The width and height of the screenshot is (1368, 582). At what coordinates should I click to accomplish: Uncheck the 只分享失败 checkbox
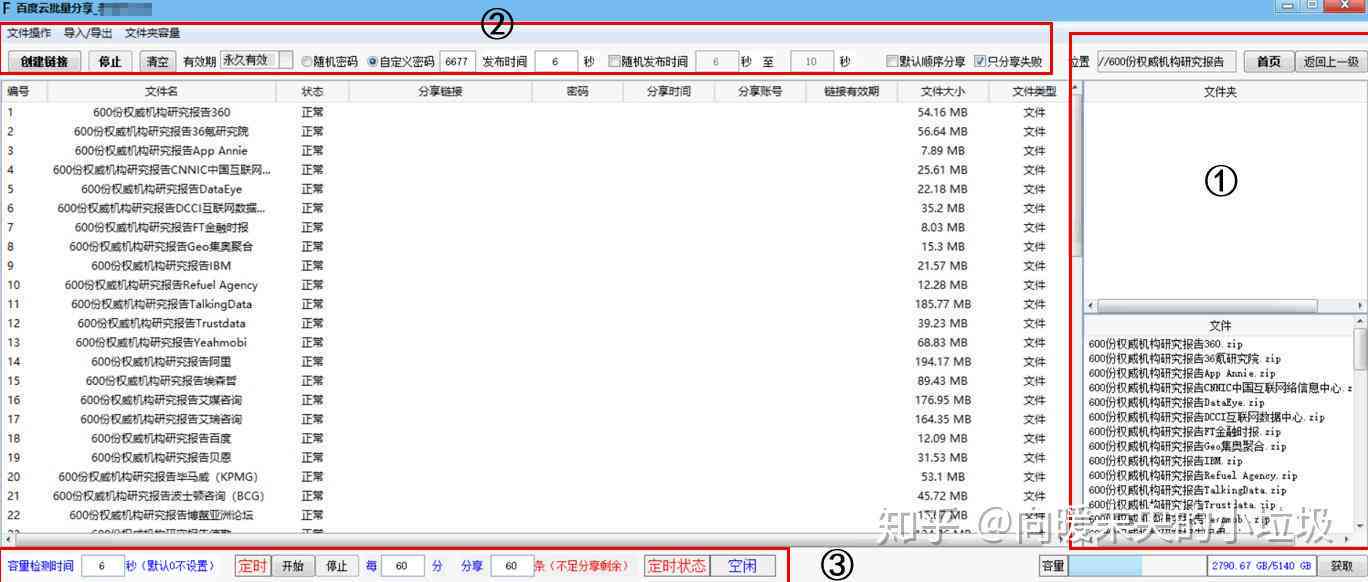pyautogui.click(x=1007, y=62)
